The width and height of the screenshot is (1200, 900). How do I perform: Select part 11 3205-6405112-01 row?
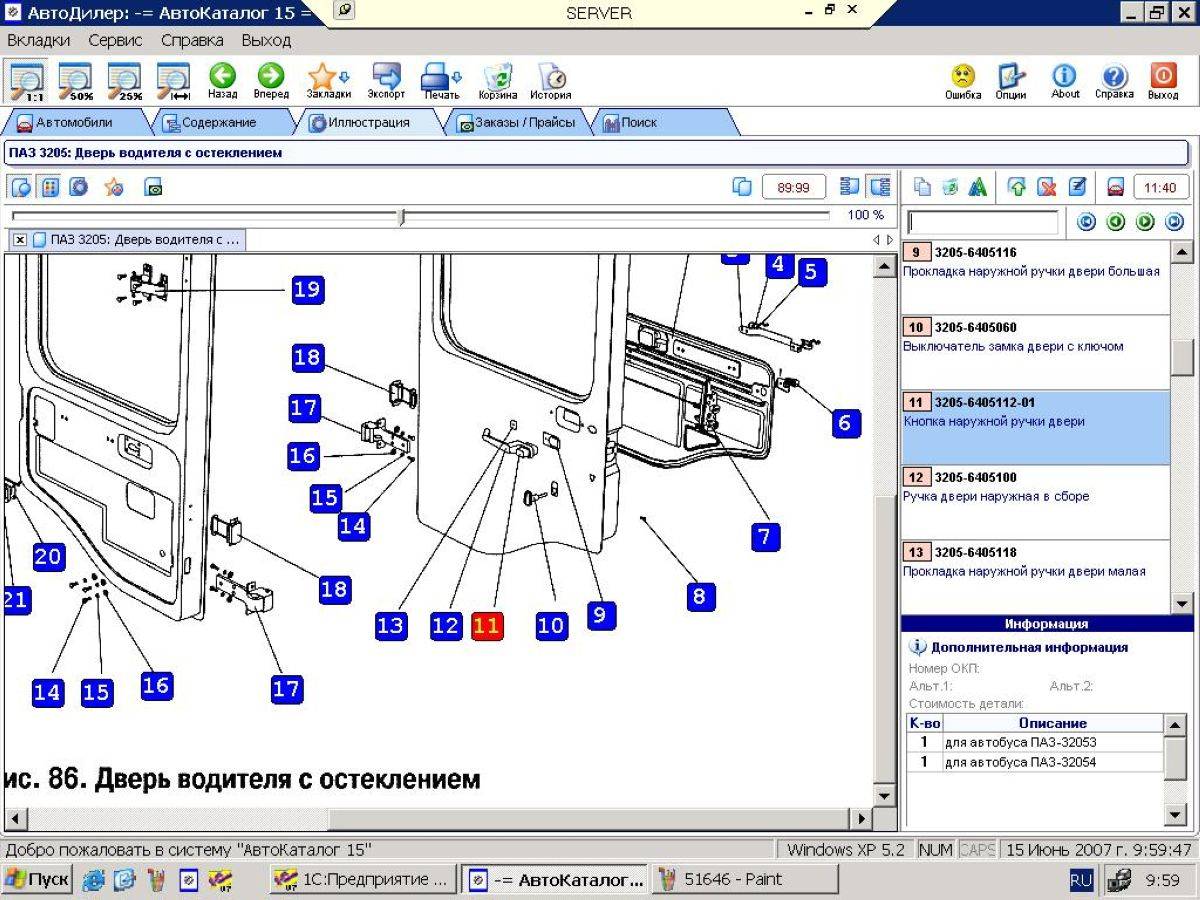tap(1035, 428)
